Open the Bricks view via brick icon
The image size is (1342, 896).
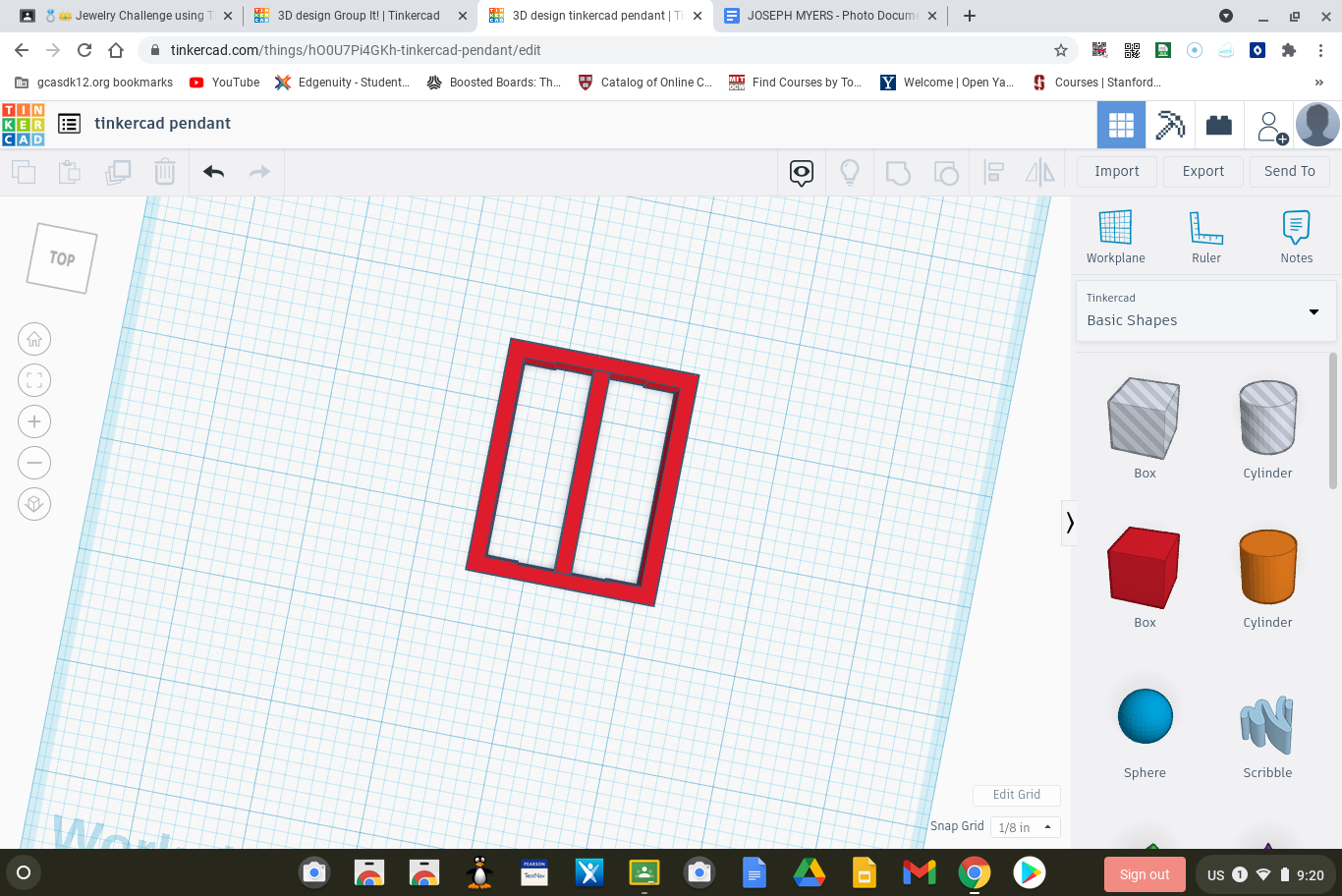coord(1219,124)
